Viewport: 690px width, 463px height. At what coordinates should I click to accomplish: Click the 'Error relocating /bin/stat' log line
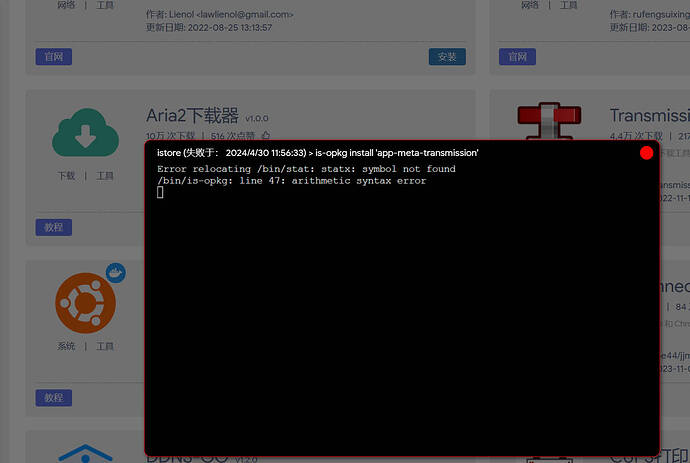click(306, 169)
